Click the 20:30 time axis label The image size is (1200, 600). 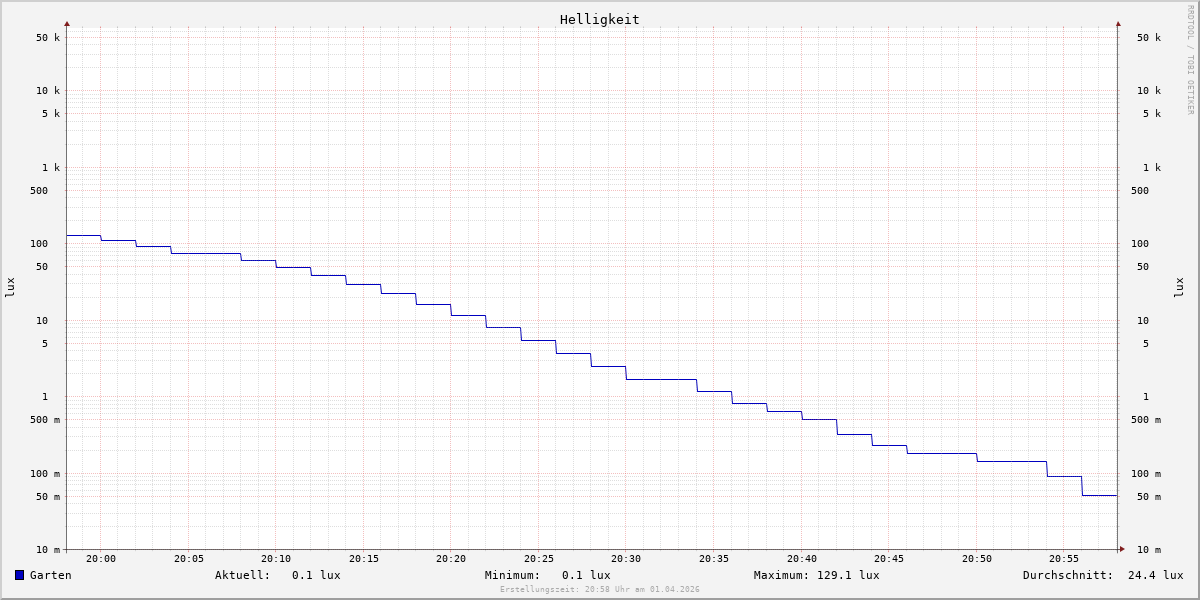pyautogui.click(x=626, y=559)
